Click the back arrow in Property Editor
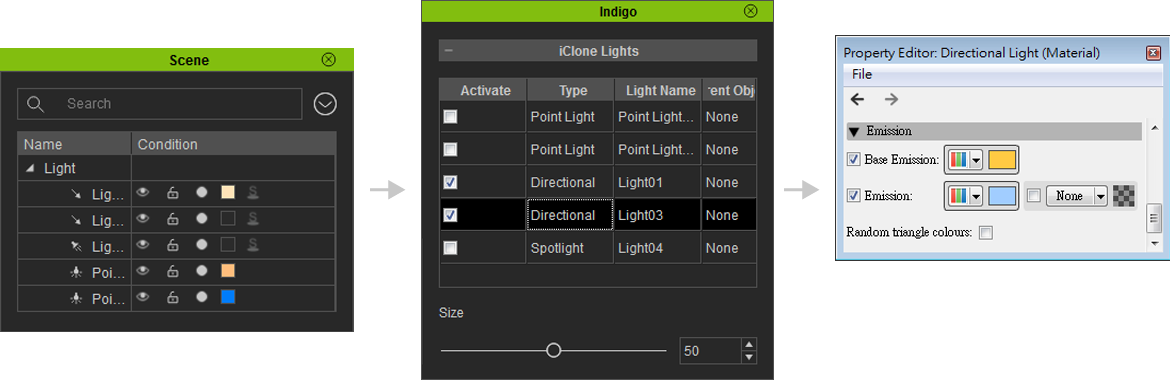The image size is (1170, 381). [857, 99]
